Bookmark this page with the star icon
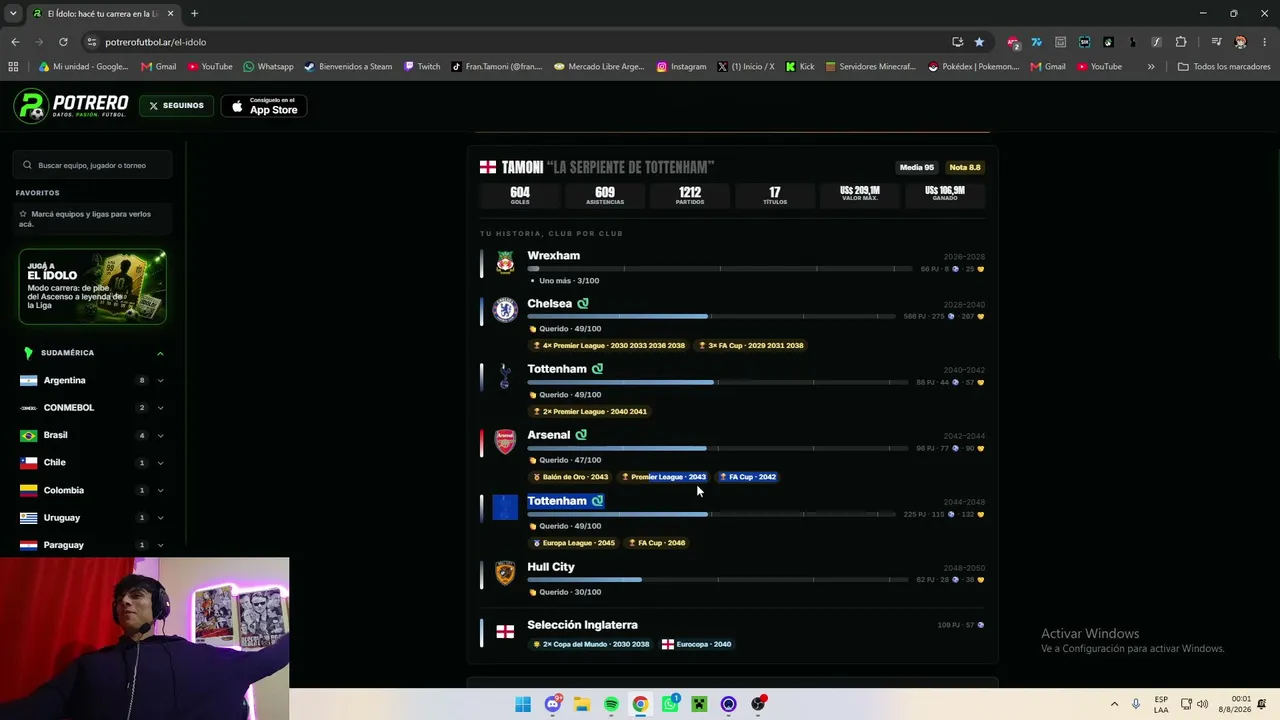 tap(979, 42)
